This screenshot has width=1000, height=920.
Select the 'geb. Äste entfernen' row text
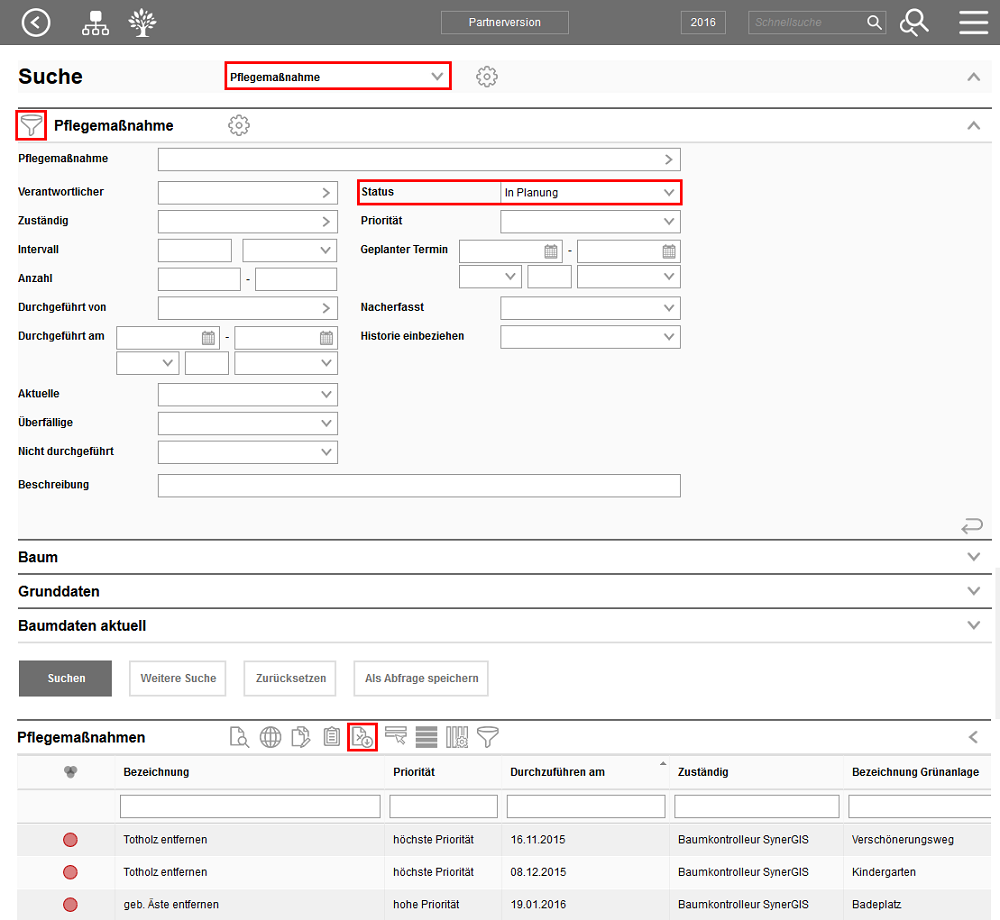click(171, 905)
